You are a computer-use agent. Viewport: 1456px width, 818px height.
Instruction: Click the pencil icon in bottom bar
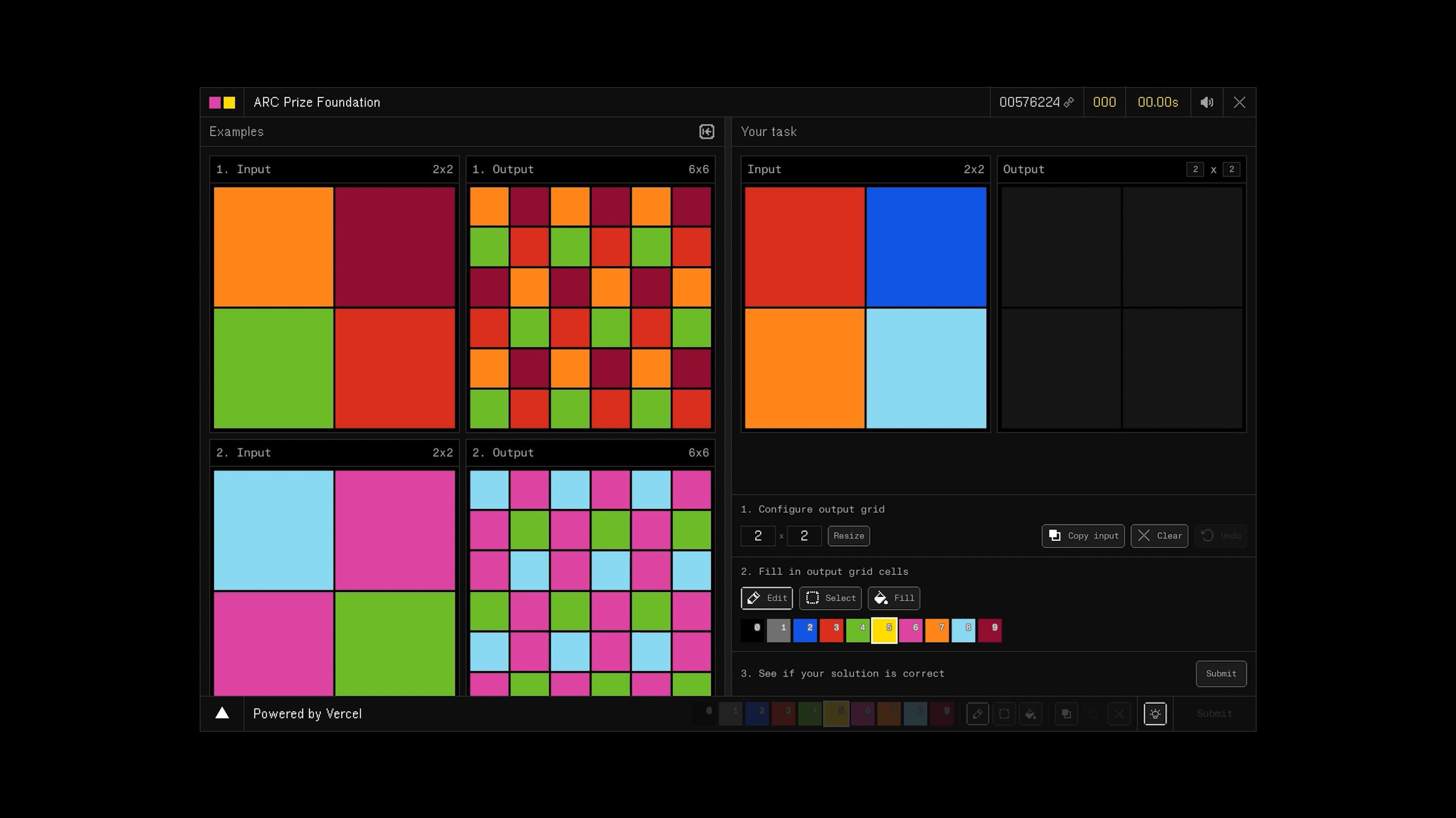tap(977, 714)
